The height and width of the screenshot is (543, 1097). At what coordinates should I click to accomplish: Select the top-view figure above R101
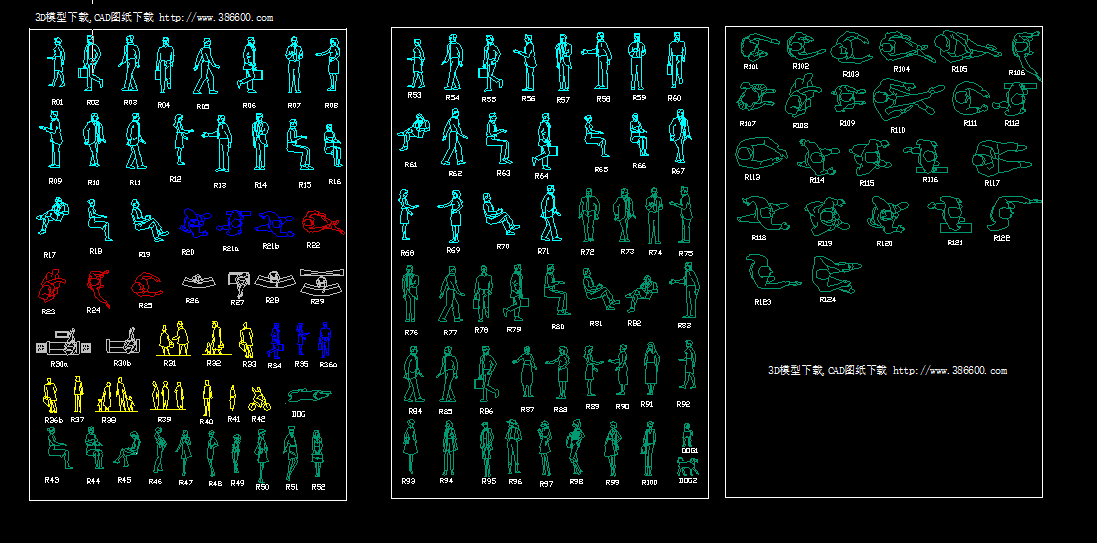click(759, 47)
